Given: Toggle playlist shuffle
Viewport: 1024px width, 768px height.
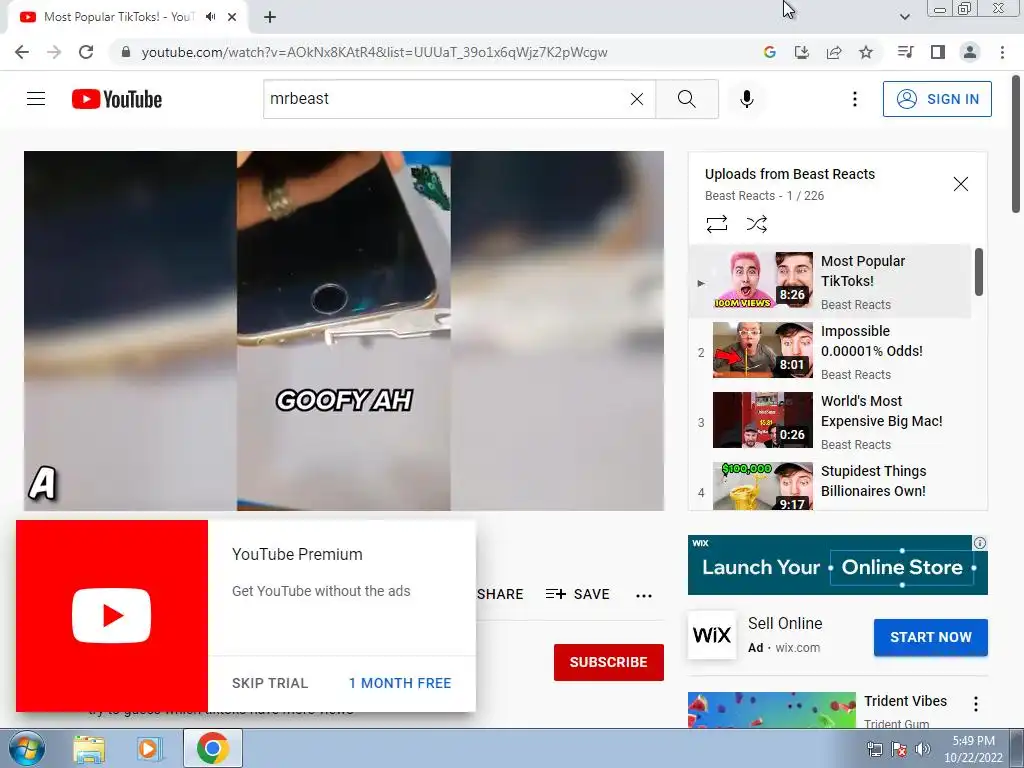Looking at the screenshot, I should (x=757, y=224).
